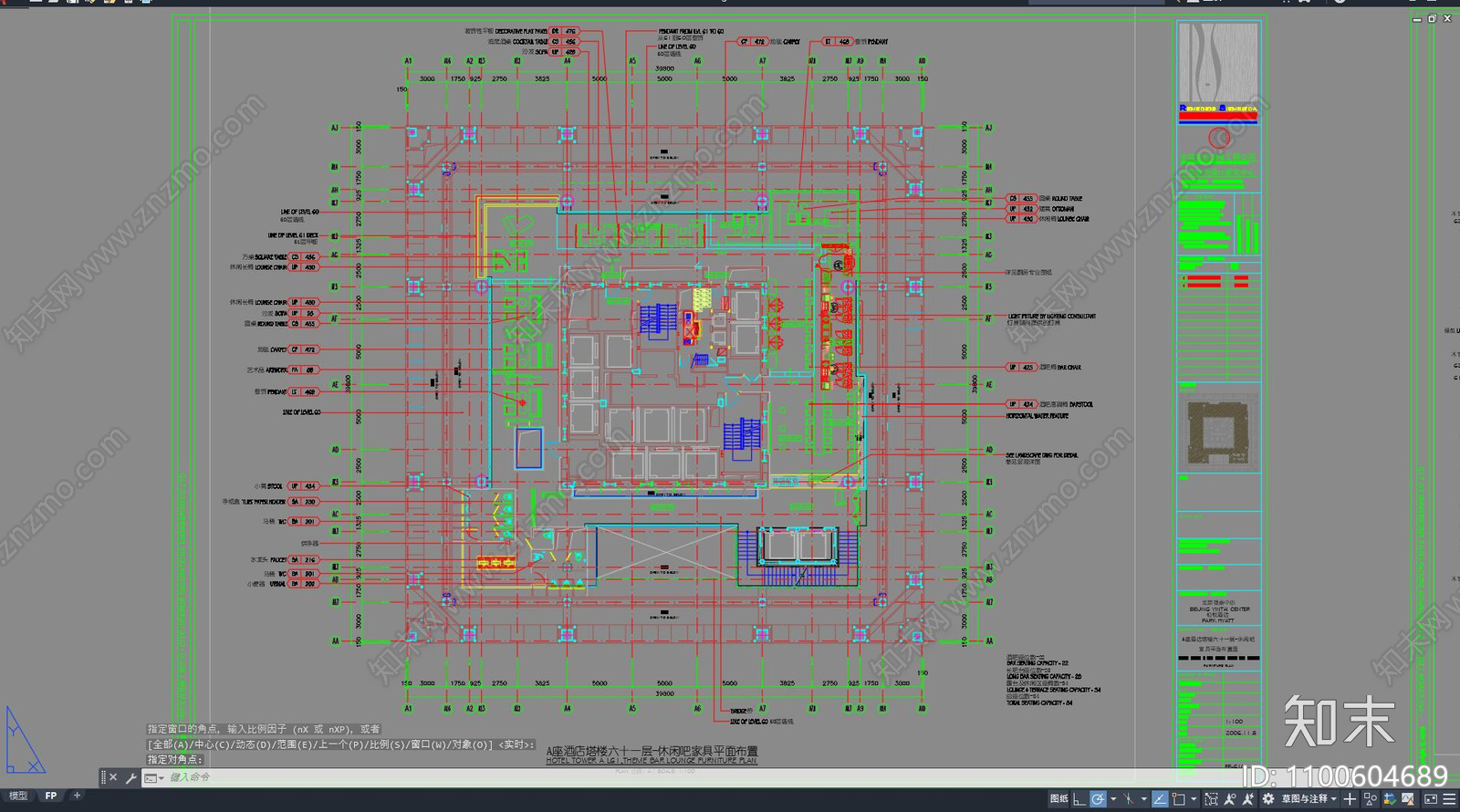Open the 草图与注释 workspace dropdown
This screenshot has height=812, width=1460.
click(1309, 799)
